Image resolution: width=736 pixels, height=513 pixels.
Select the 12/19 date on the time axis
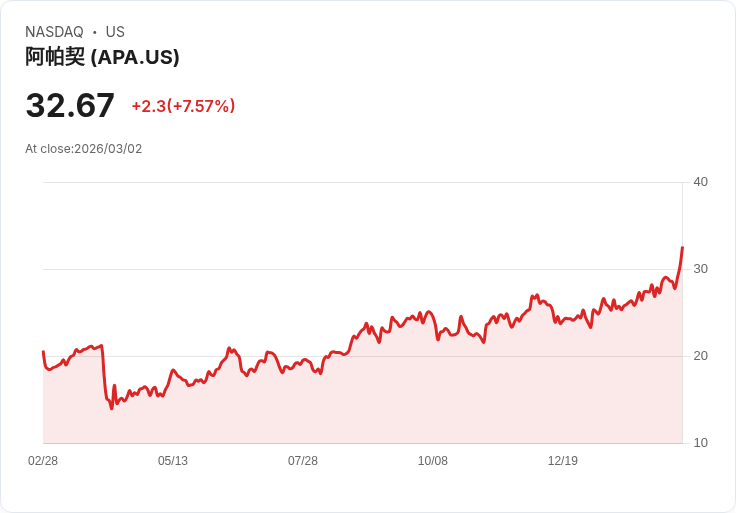[563, 461]
